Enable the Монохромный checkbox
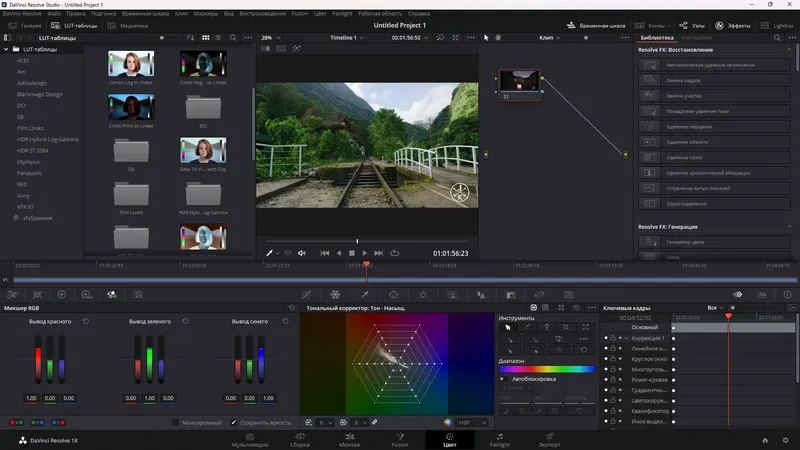The image size is (800, 450). tap(175, 422)
